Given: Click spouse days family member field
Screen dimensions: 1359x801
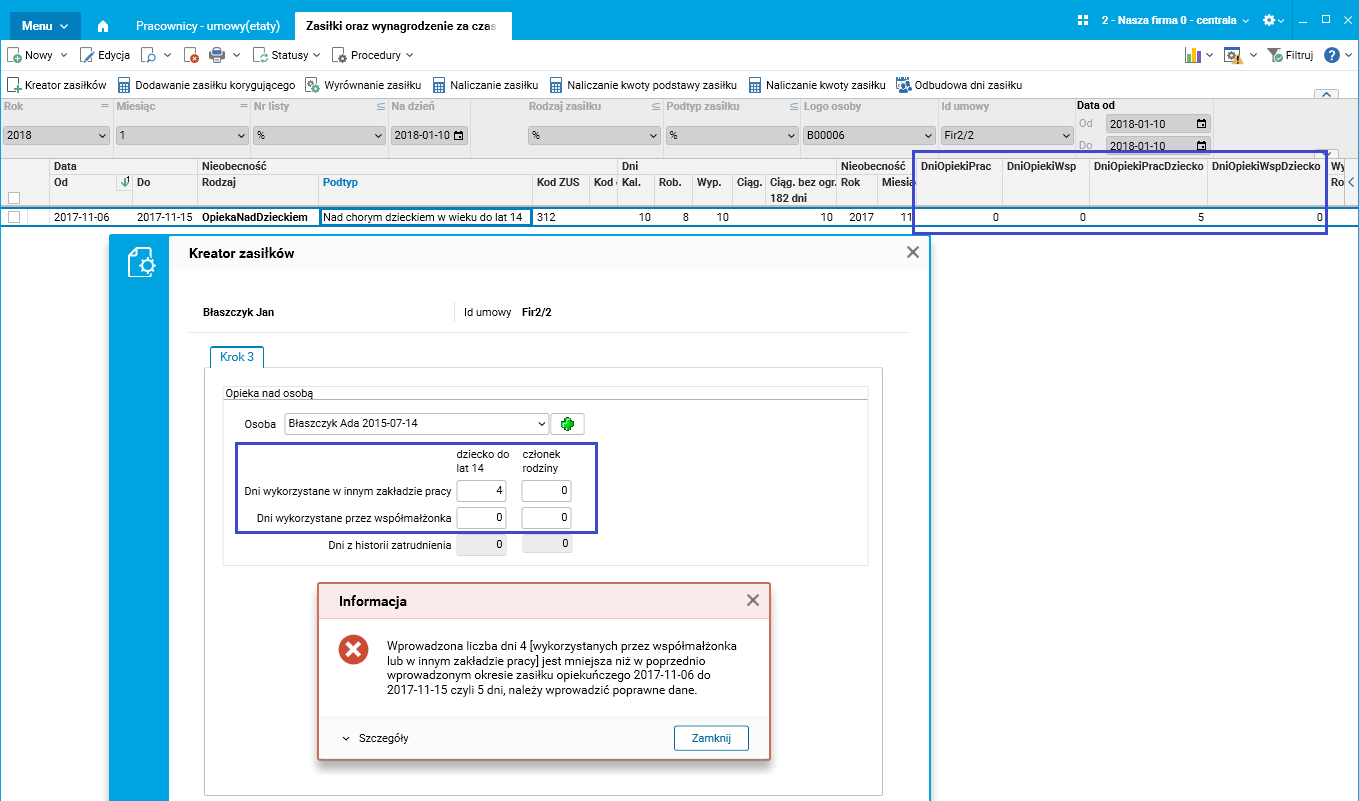Looking at the screenshot, I should [547, 517].
